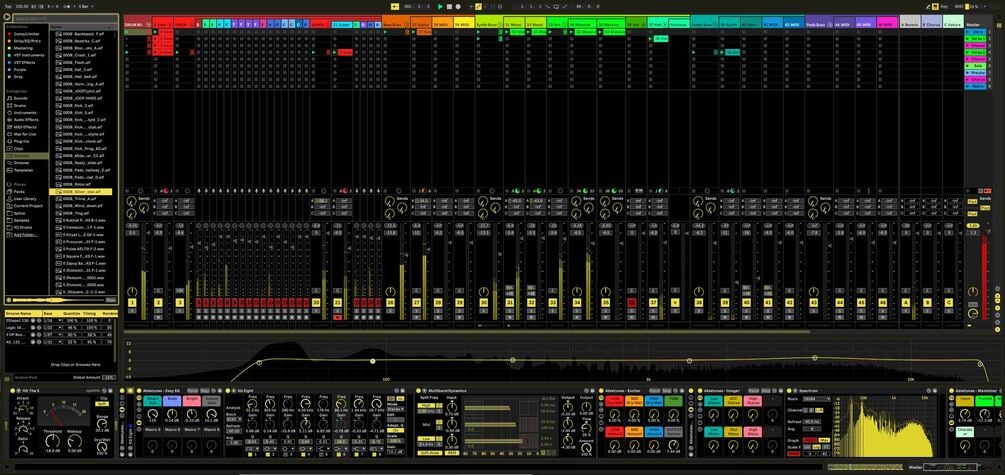Toggle the yellow Follow playback button
Screen dimensions: 1005x475
click(x=393, y=6)
